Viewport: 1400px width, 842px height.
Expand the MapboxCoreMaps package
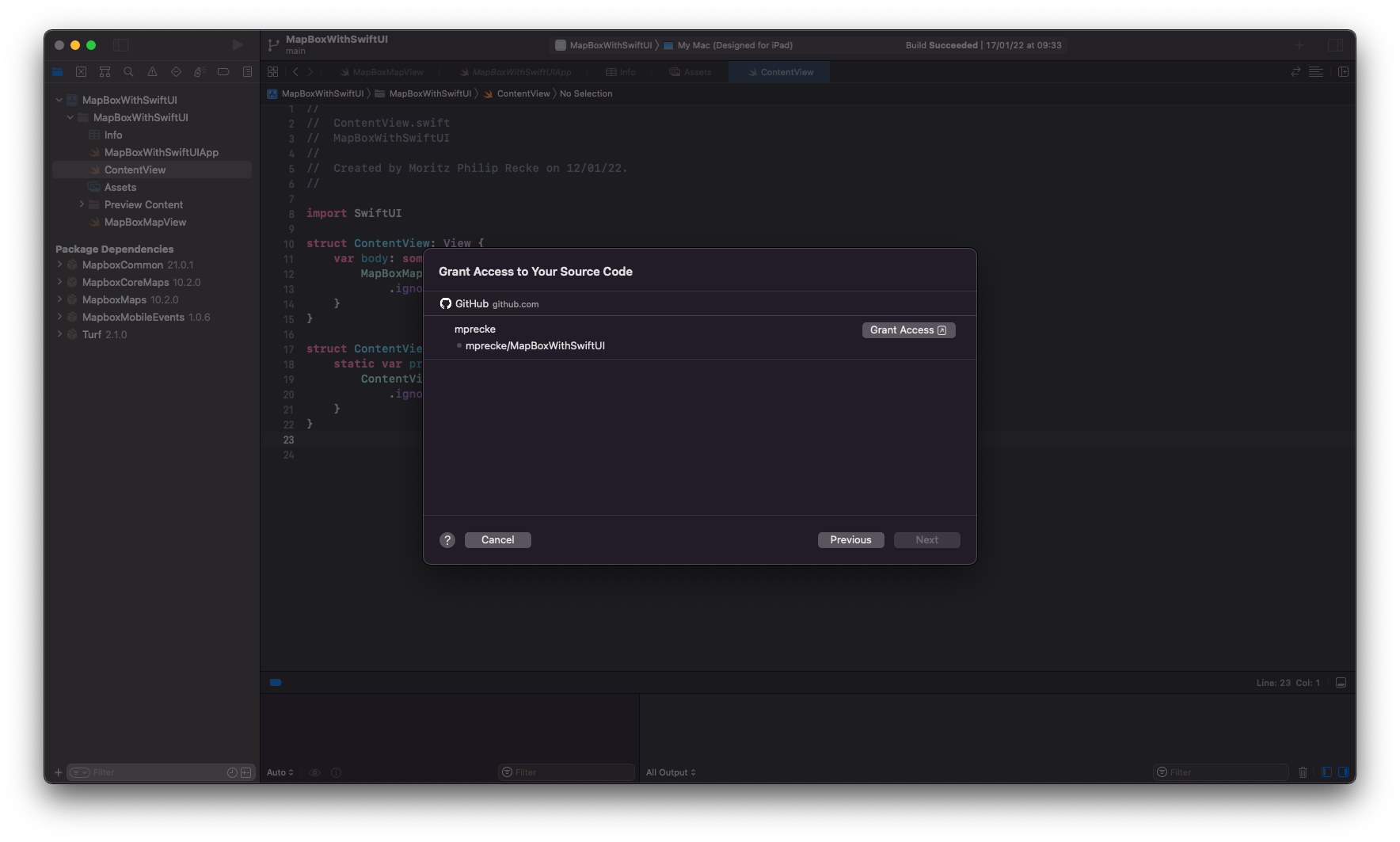pyautogui.click(x=59, y=282)
